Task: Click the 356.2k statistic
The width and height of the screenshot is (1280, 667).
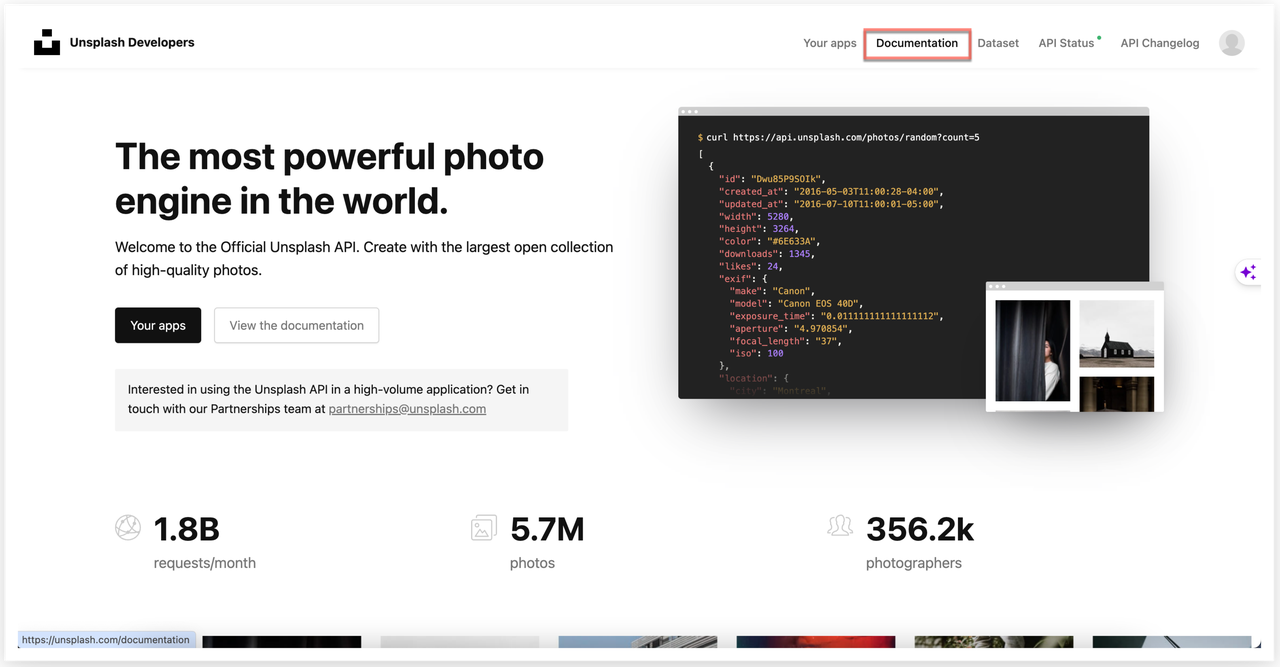Action: pyautogui.click(x=920, y=529)
